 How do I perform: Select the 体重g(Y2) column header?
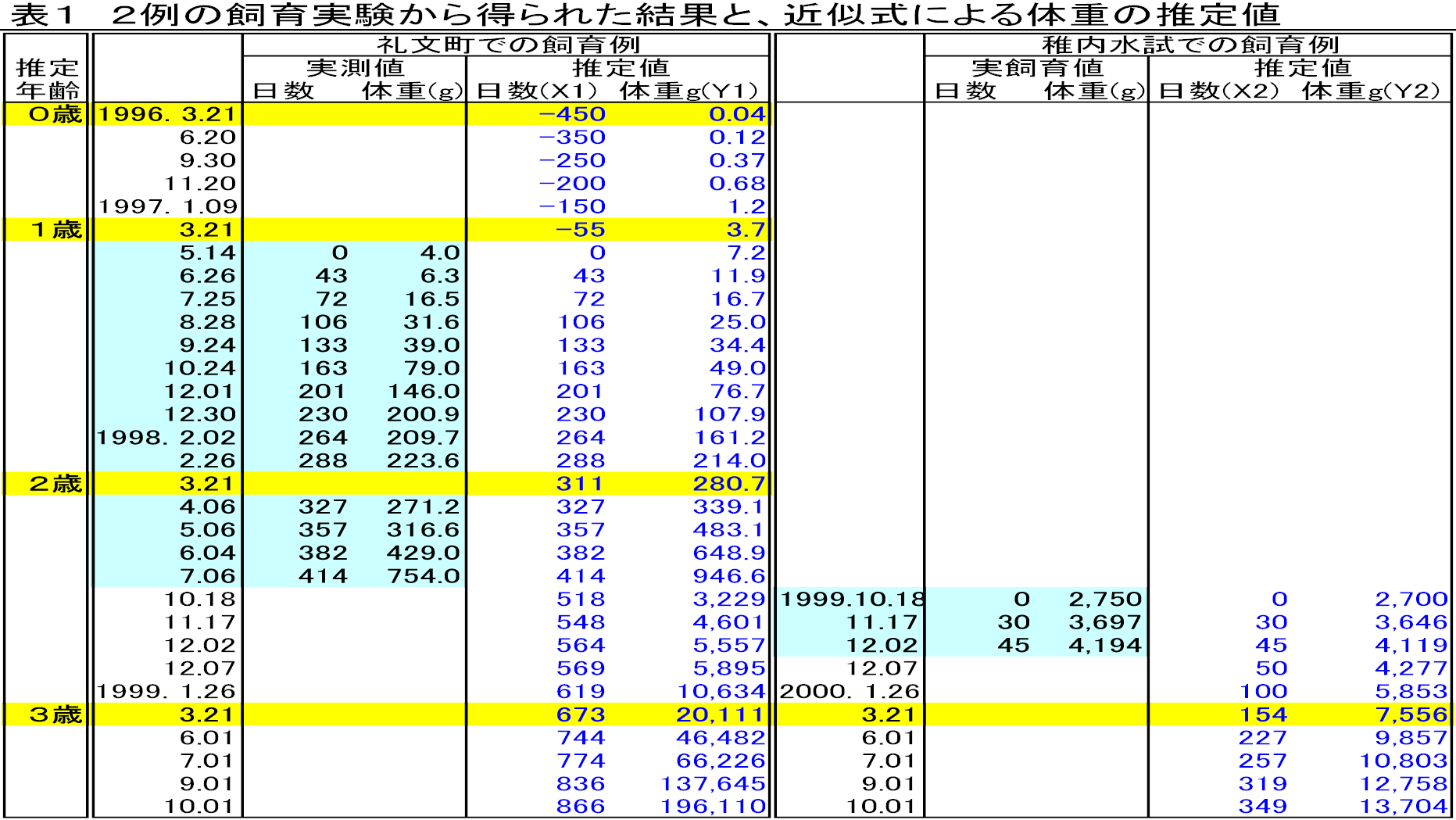click(x=1370, y=91)
